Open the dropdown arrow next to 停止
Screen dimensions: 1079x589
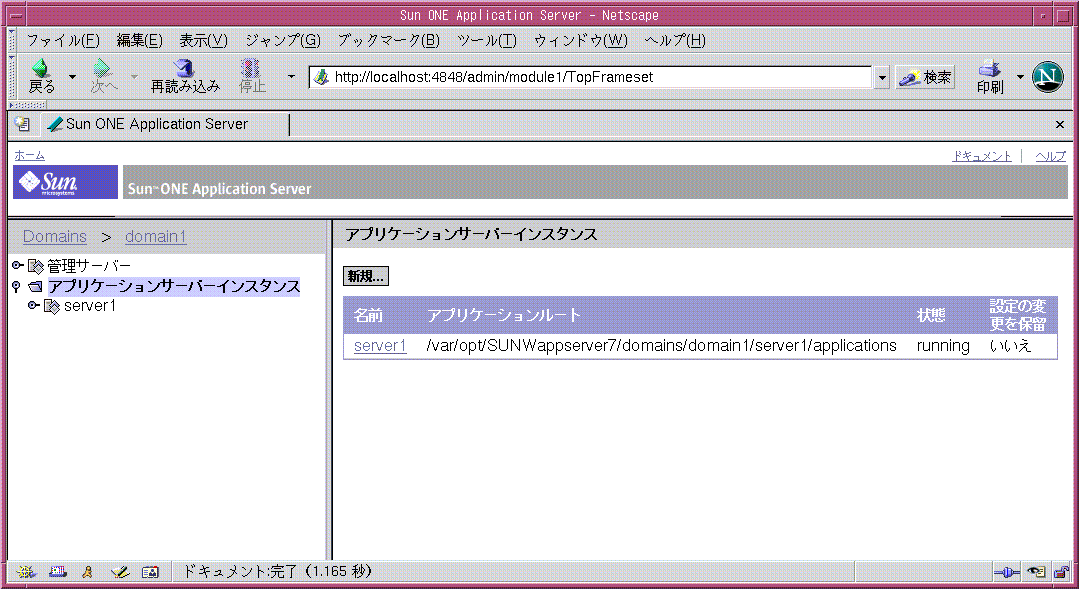[x=291, y=77]
